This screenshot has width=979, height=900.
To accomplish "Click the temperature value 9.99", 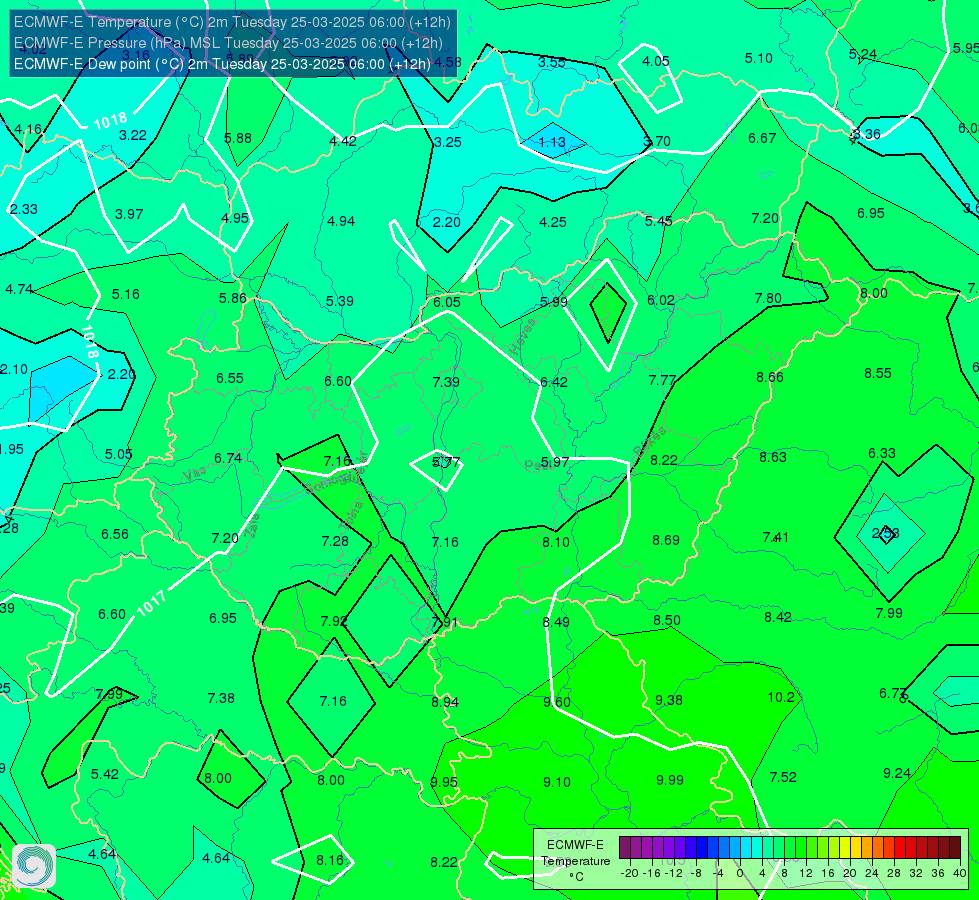I will (x=669, y=780).
